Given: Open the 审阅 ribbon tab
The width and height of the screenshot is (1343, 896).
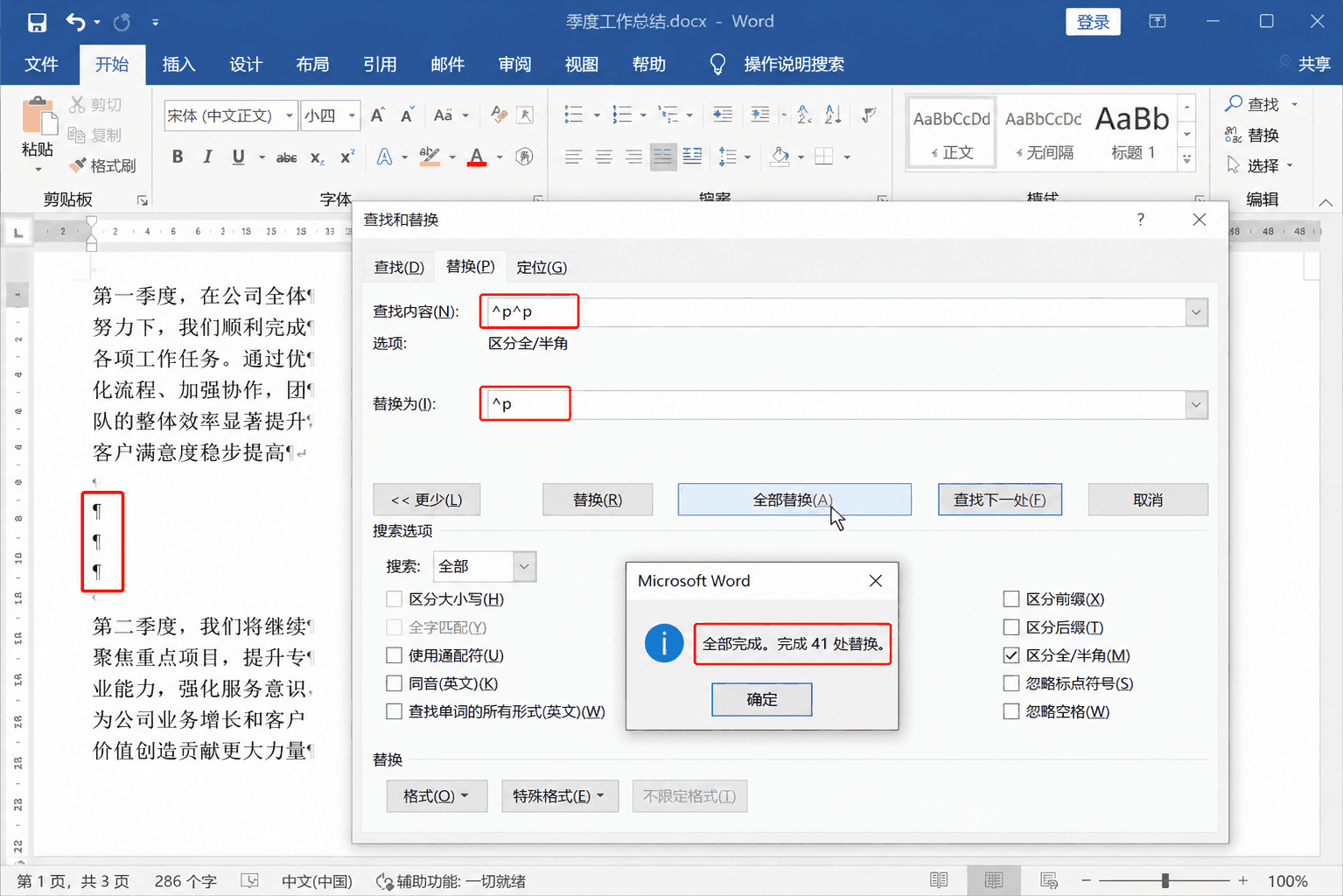Looking at the screenshot, I should [x=514, y=64].
